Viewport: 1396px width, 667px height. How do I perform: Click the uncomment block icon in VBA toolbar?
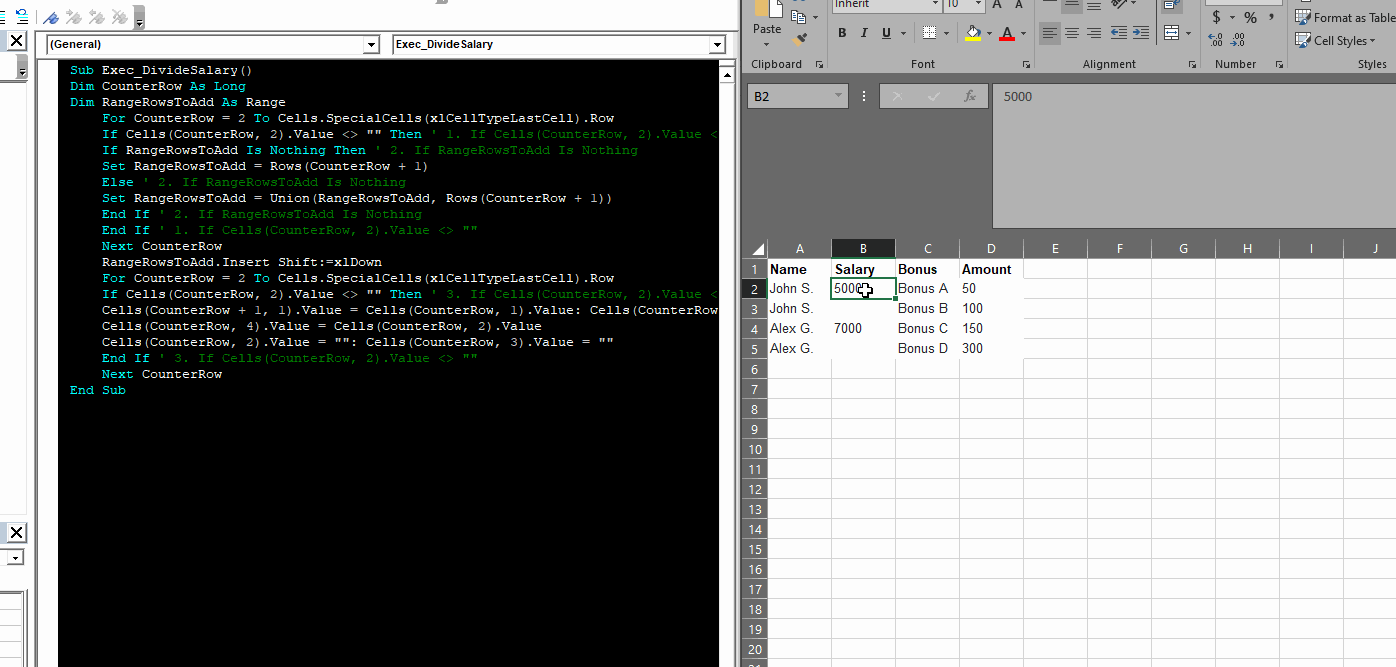click(x=21, y=17)
